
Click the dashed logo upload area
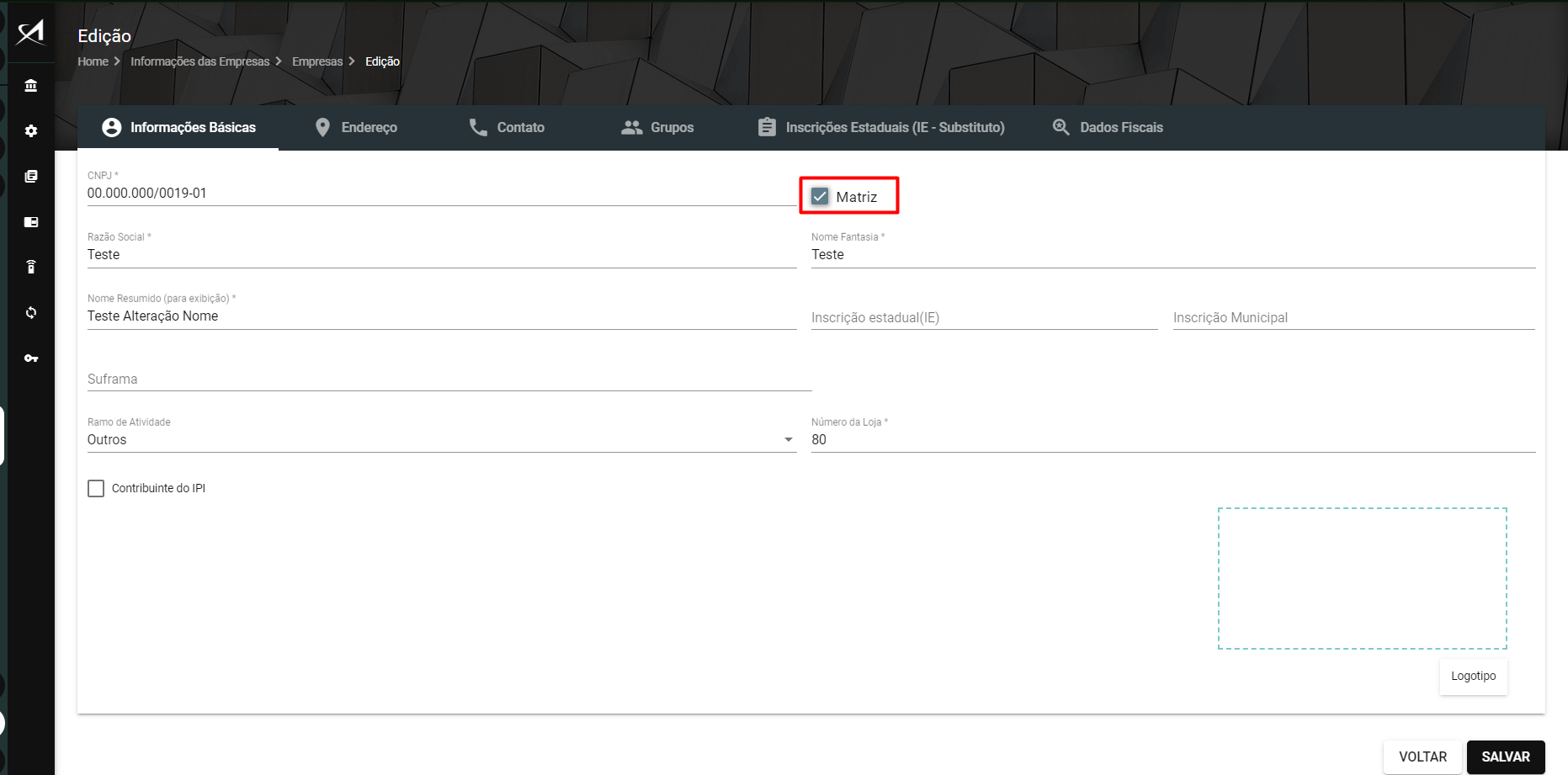1362,578
